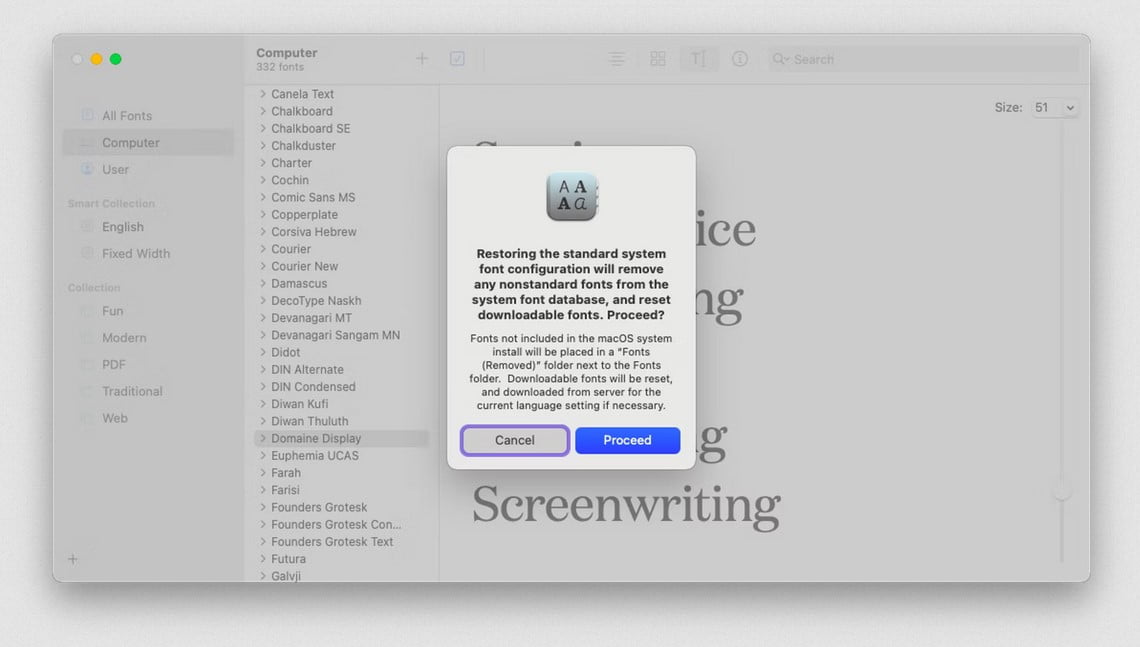Select Devanagari Sangam MN in font list
This screenshot has height=647, width=1140.
335,335
